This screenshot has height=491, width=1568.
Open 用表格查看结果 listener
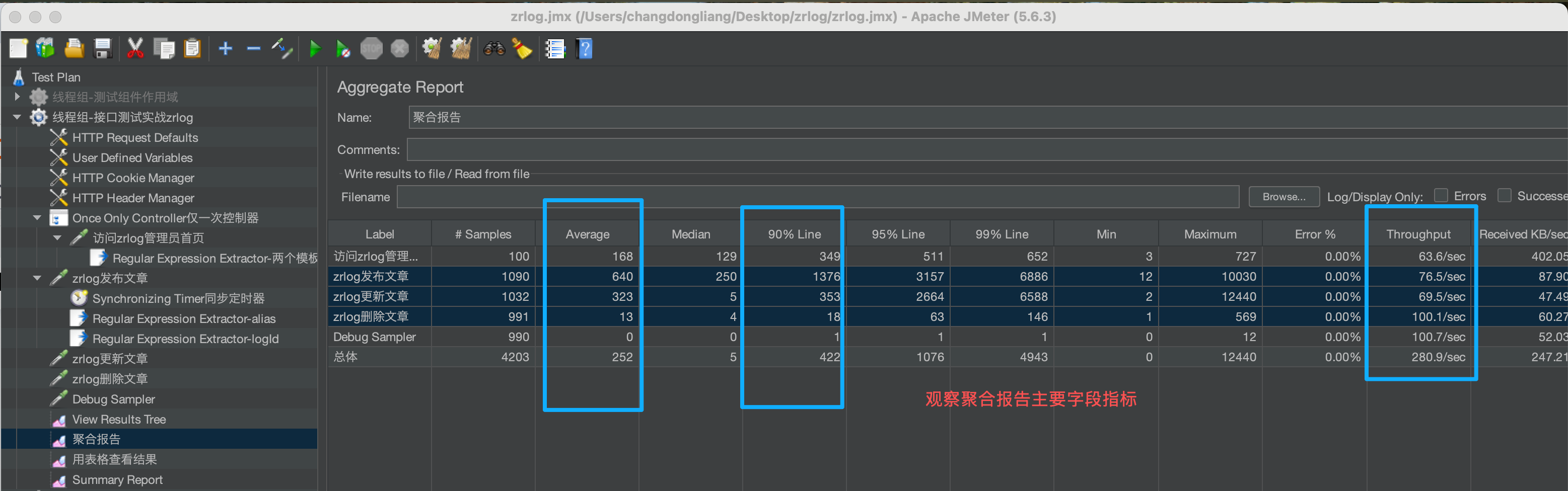click(114, 459)
